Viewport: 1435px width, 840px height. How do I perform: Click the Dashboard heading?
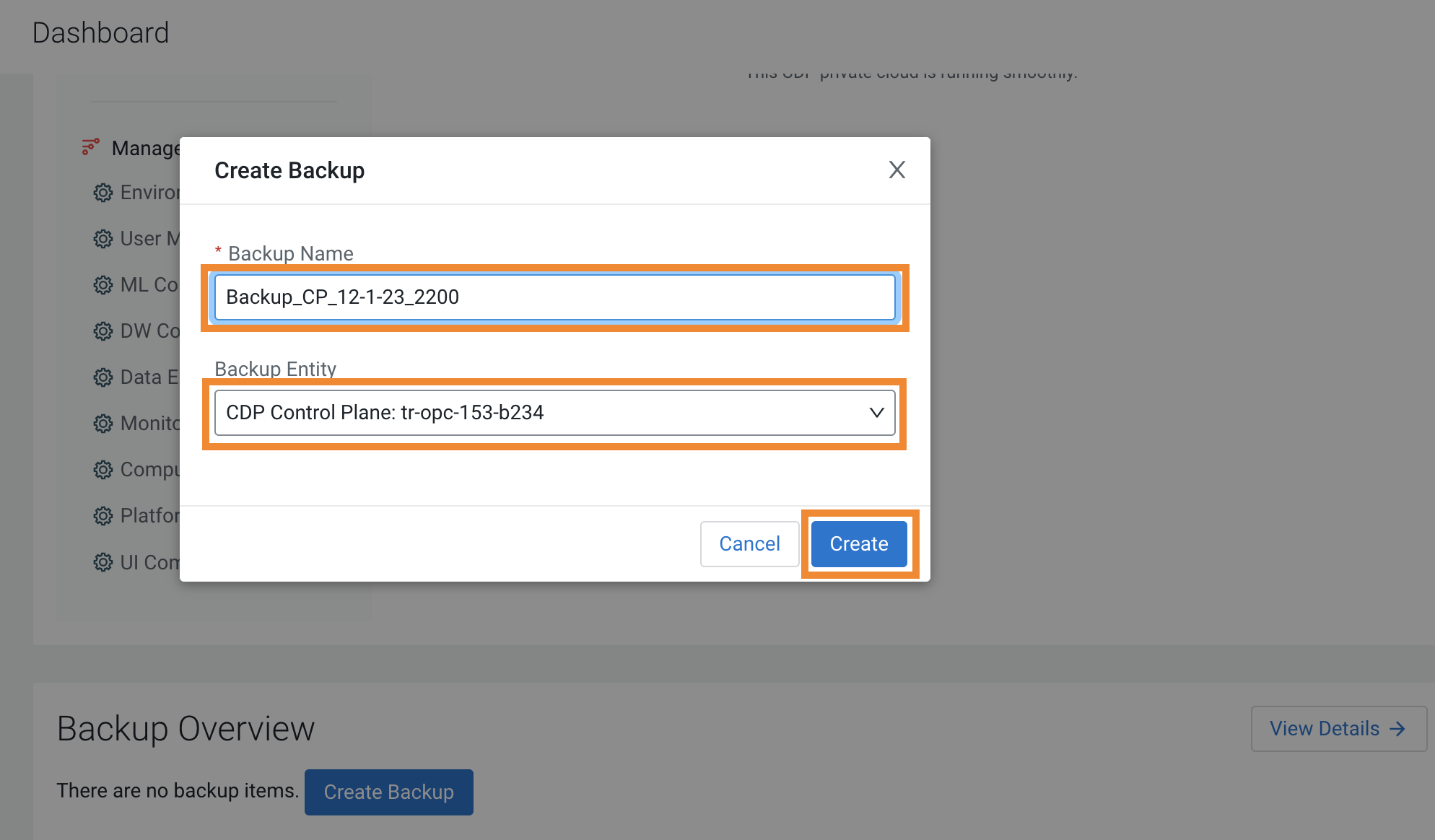(101, 32)
